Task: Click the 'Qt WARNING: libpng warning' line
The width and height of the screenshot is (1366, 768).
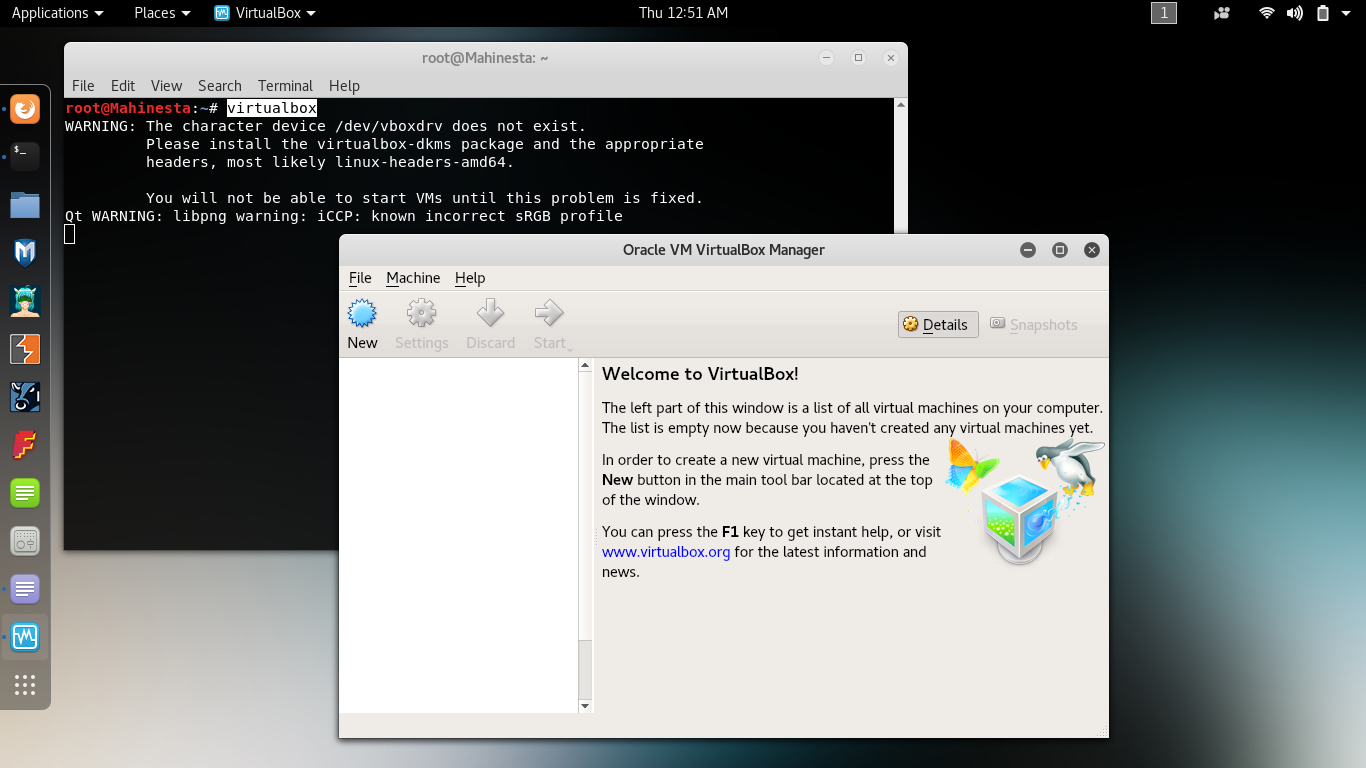Action: pyautogui.click(x=344, y=216)
